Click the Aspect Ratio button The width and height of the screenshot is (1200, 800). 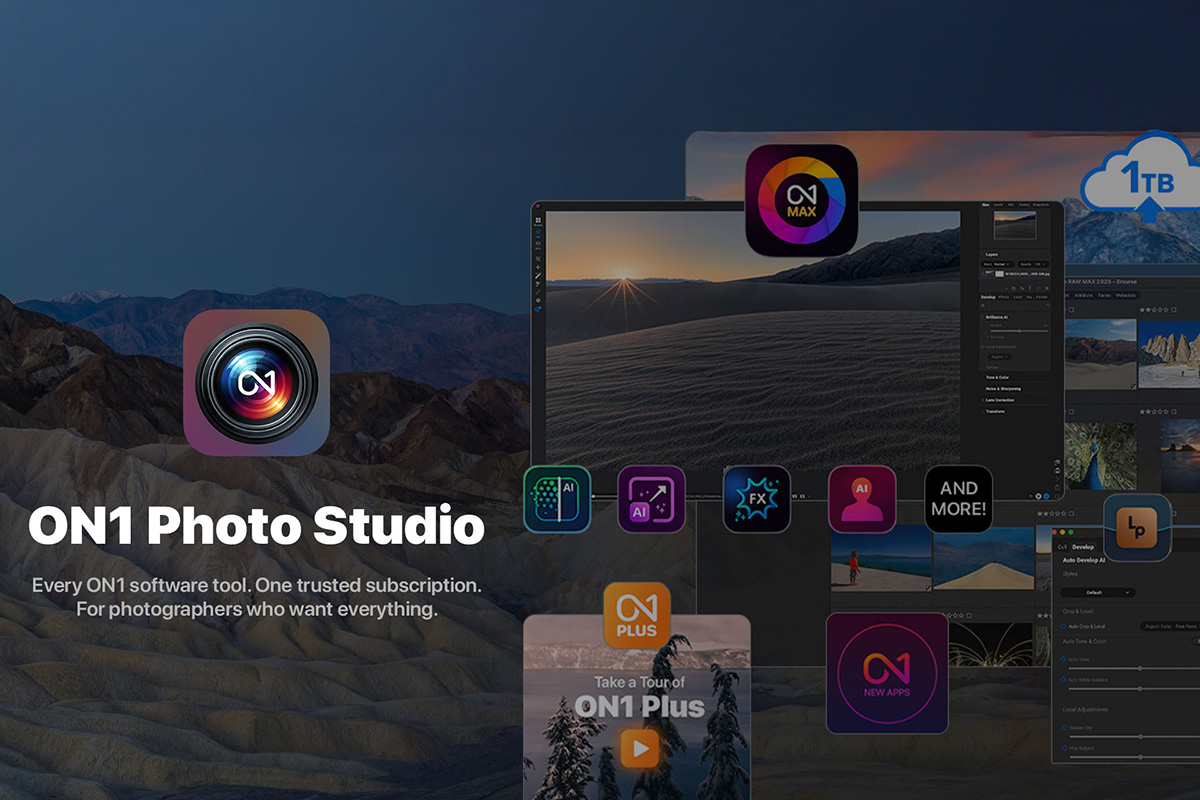pyautogui.click(x=1158, y=625)
